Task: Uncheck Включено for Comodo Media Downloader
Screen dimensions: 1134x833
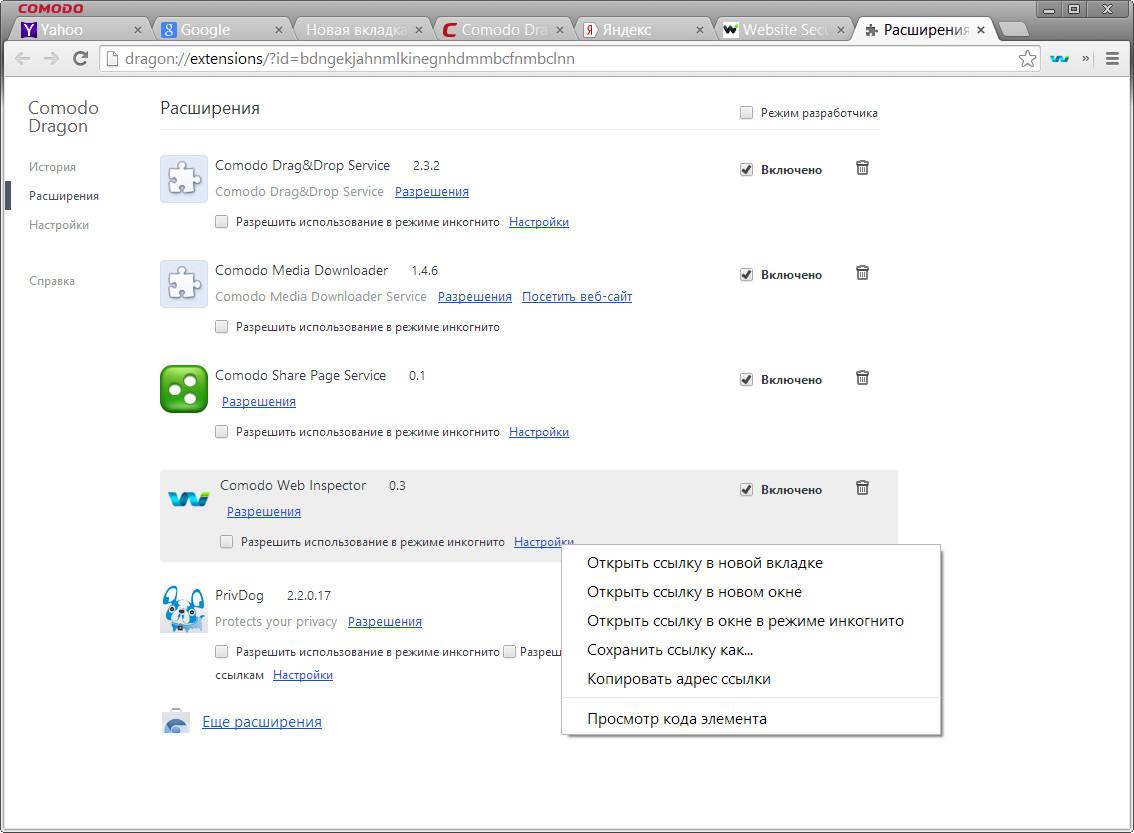Action: [x=746, y=274]
